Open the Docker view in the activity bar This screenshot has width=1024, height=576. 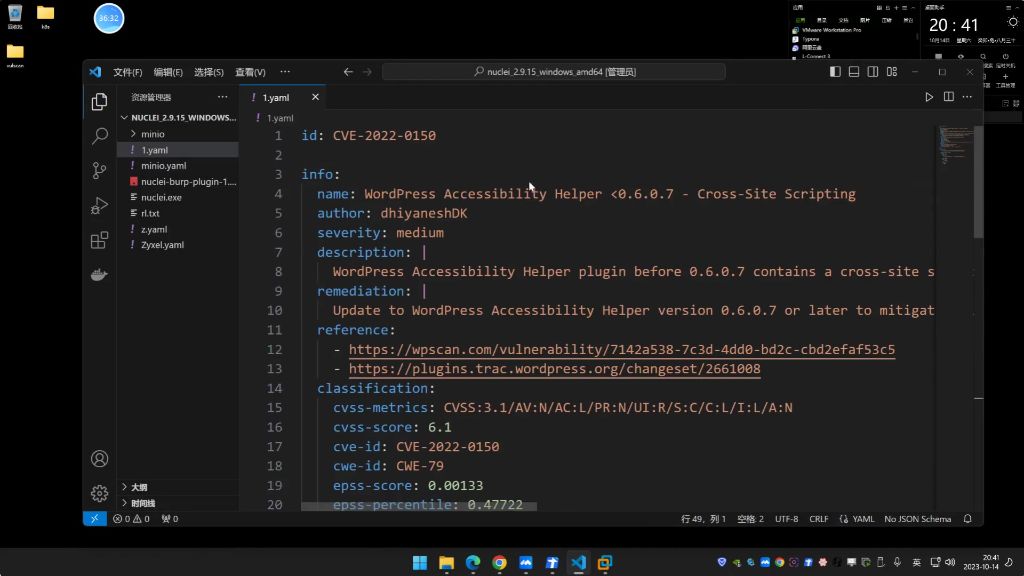coord(99,274)
